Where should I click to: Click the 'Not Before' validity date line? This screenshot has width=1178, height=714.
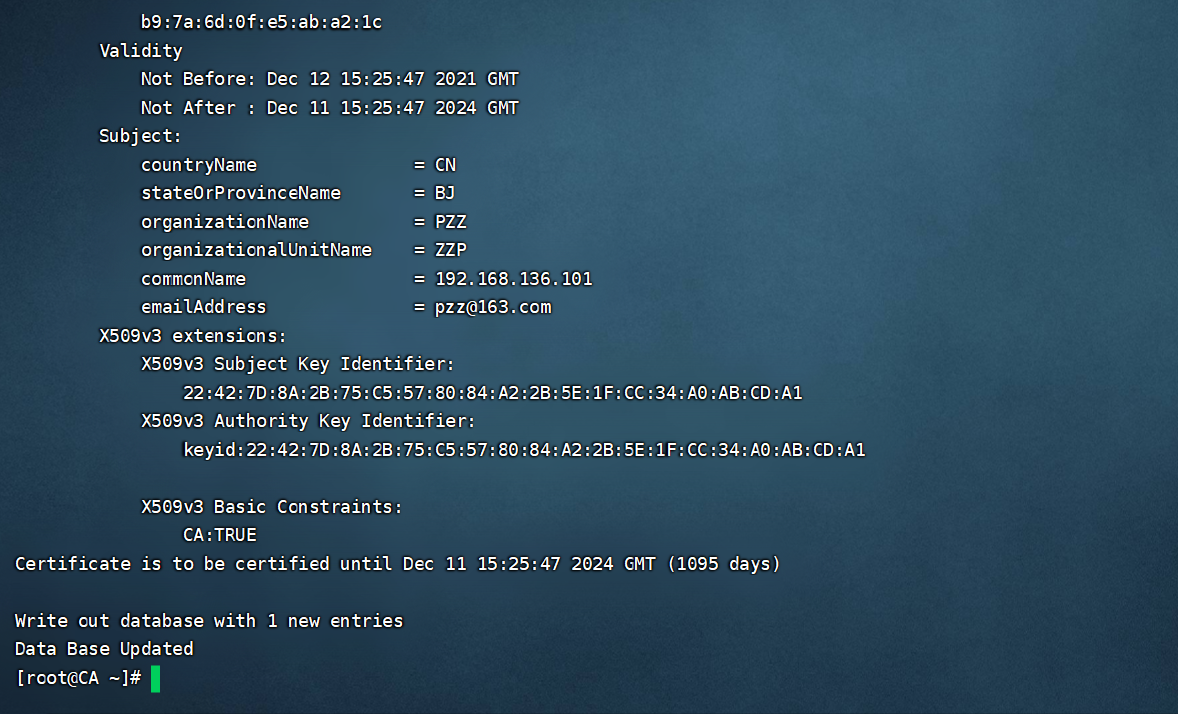(330, 79)
